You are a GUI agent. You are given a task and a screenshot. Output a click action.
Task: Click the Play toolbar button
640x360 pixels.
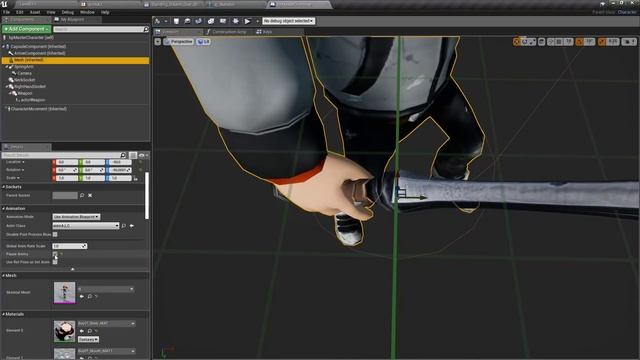tap(247, 21)
